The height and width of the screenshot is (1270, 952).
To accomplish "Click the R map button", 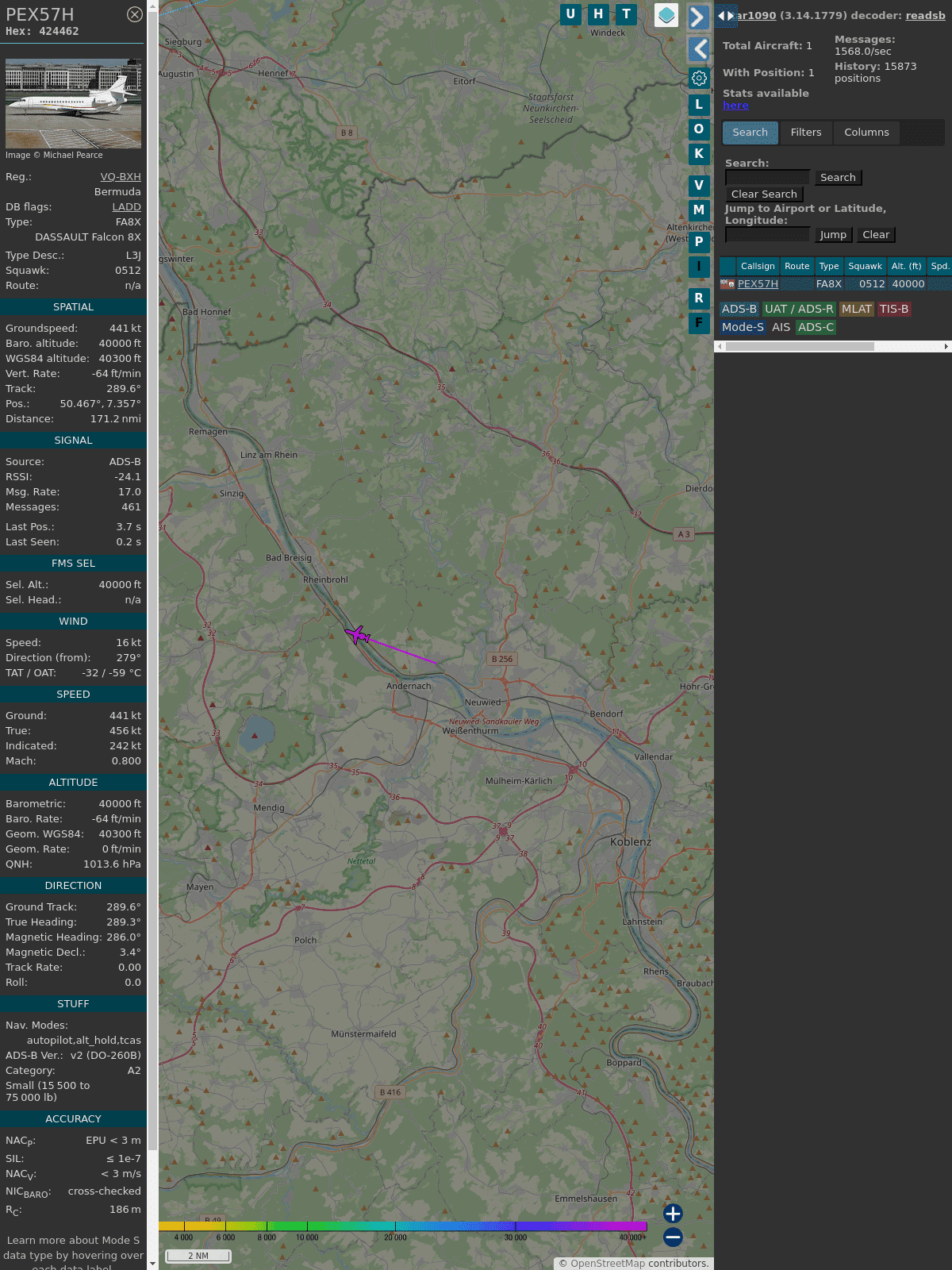I will coord(699,298).
